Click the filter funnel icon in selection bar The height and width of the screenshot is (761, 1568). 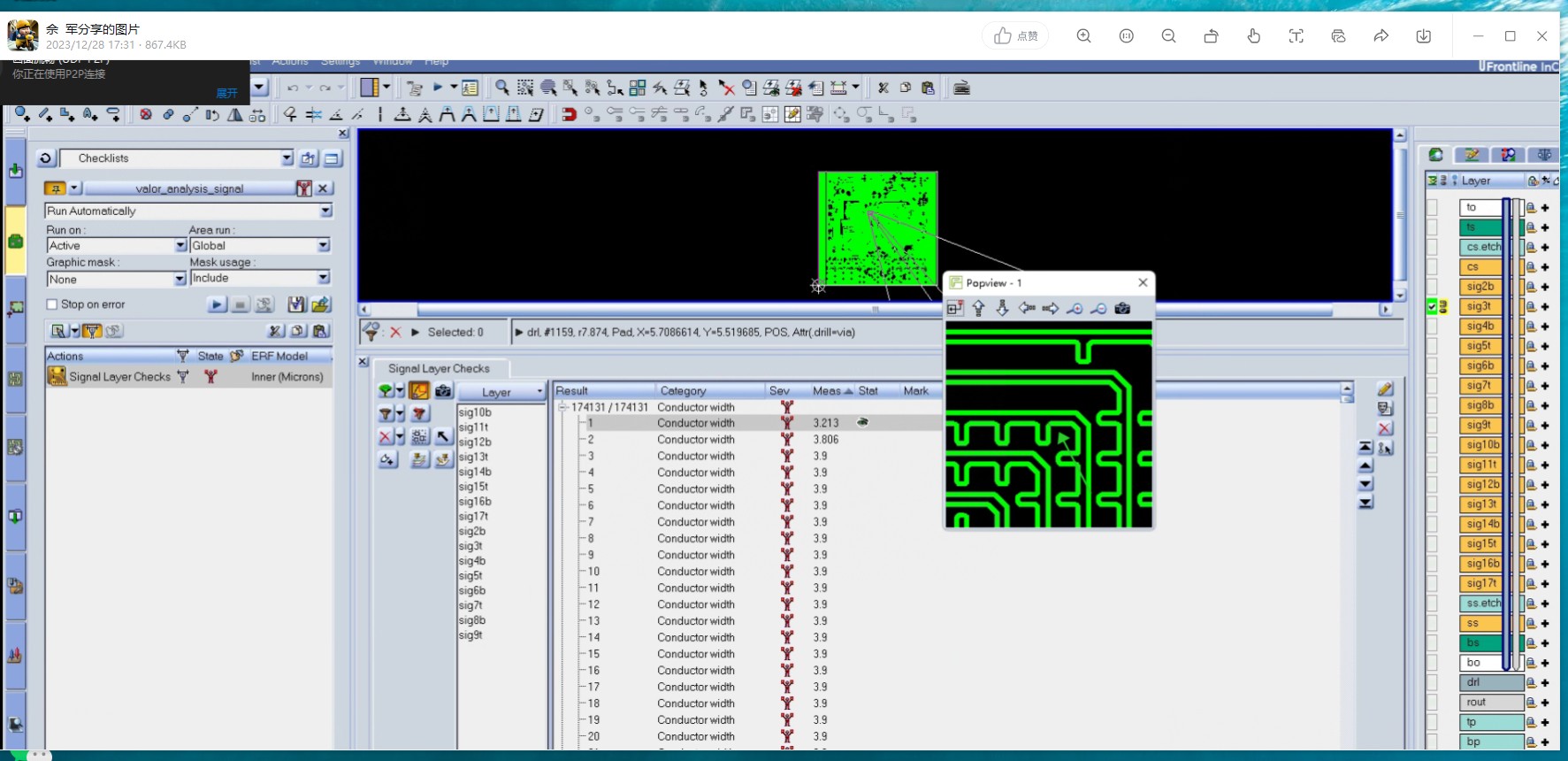(x=371, y=332)
